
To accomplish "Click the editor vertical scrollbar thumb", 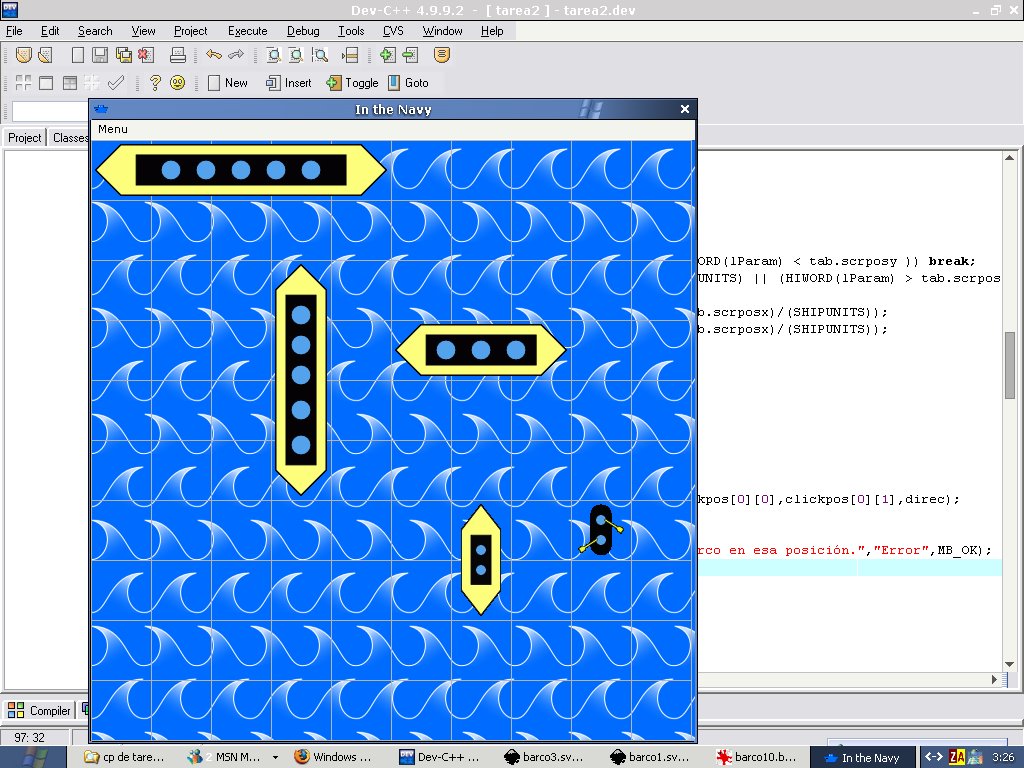I will pyautogui.click(x=1010, y=365).
